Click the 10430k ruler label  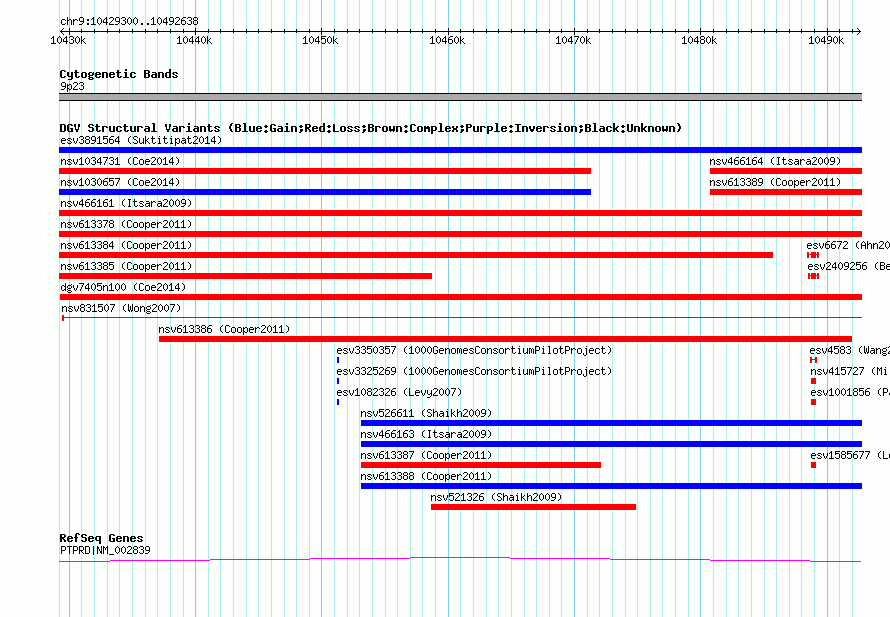(x=68, y=40)
